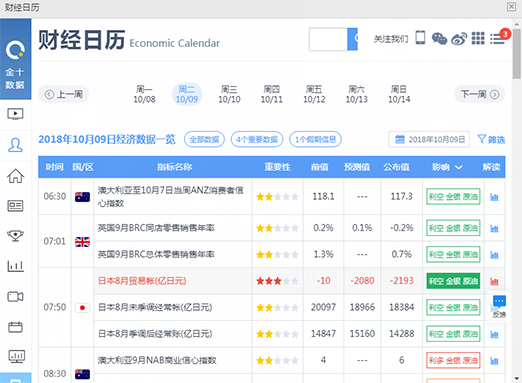Screen dimensions: 522x383
Task: Click the previous value 20097
Action: pyautogui.click(x=323, y=307)
